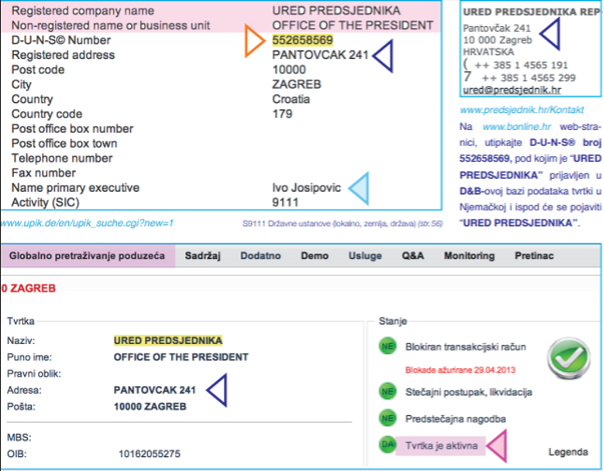Click the red 0 ZAGREB heading

coord(29,288)
